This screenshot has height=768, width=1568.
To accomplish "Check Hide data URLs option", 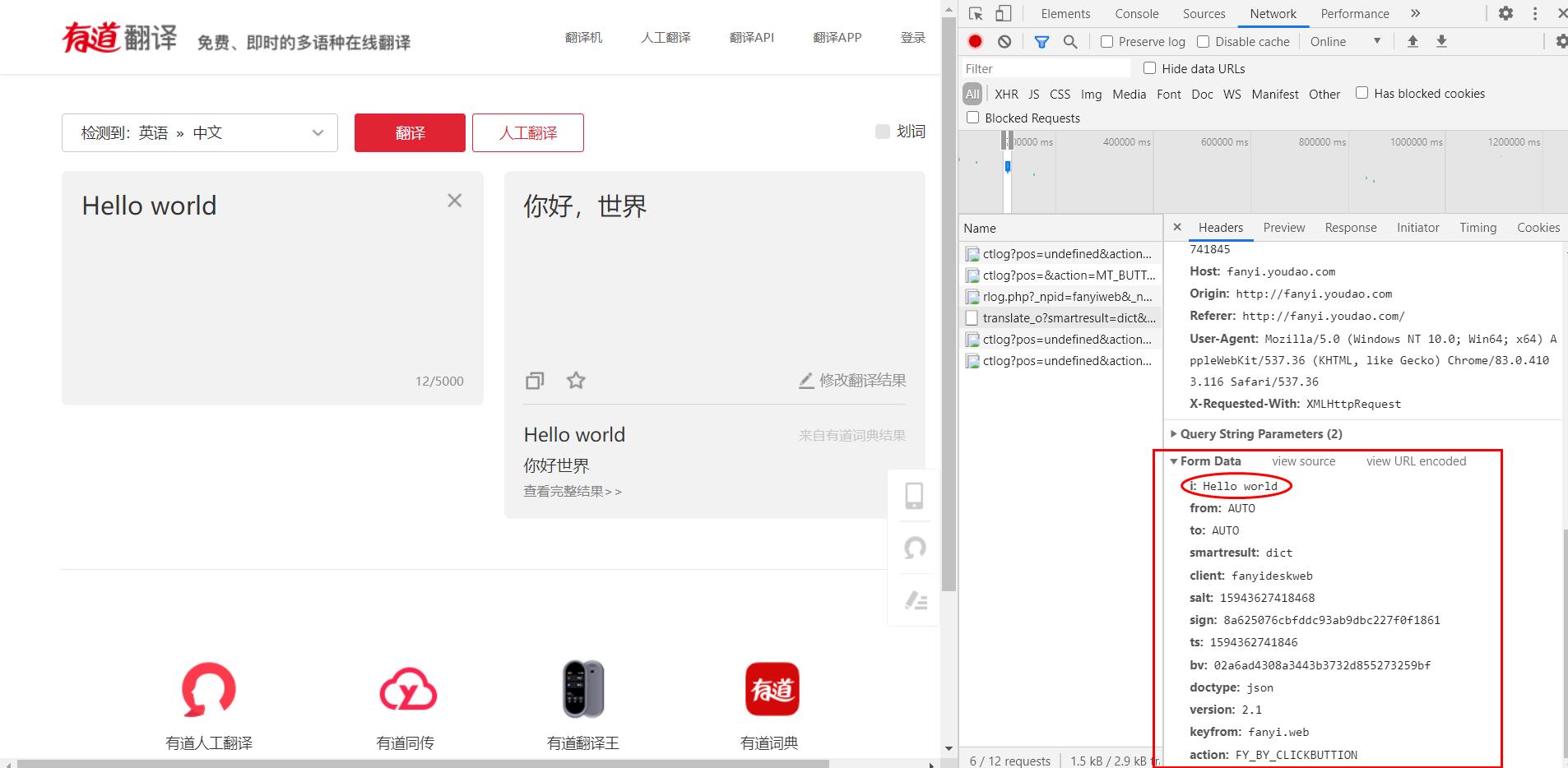I will point(1150,68).
